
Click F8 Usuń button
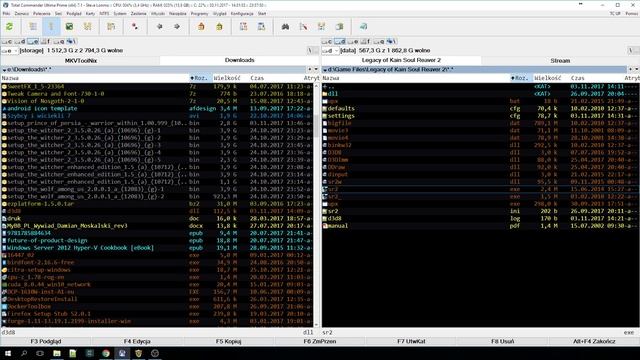pyautogui.click(x=502, y=341)
